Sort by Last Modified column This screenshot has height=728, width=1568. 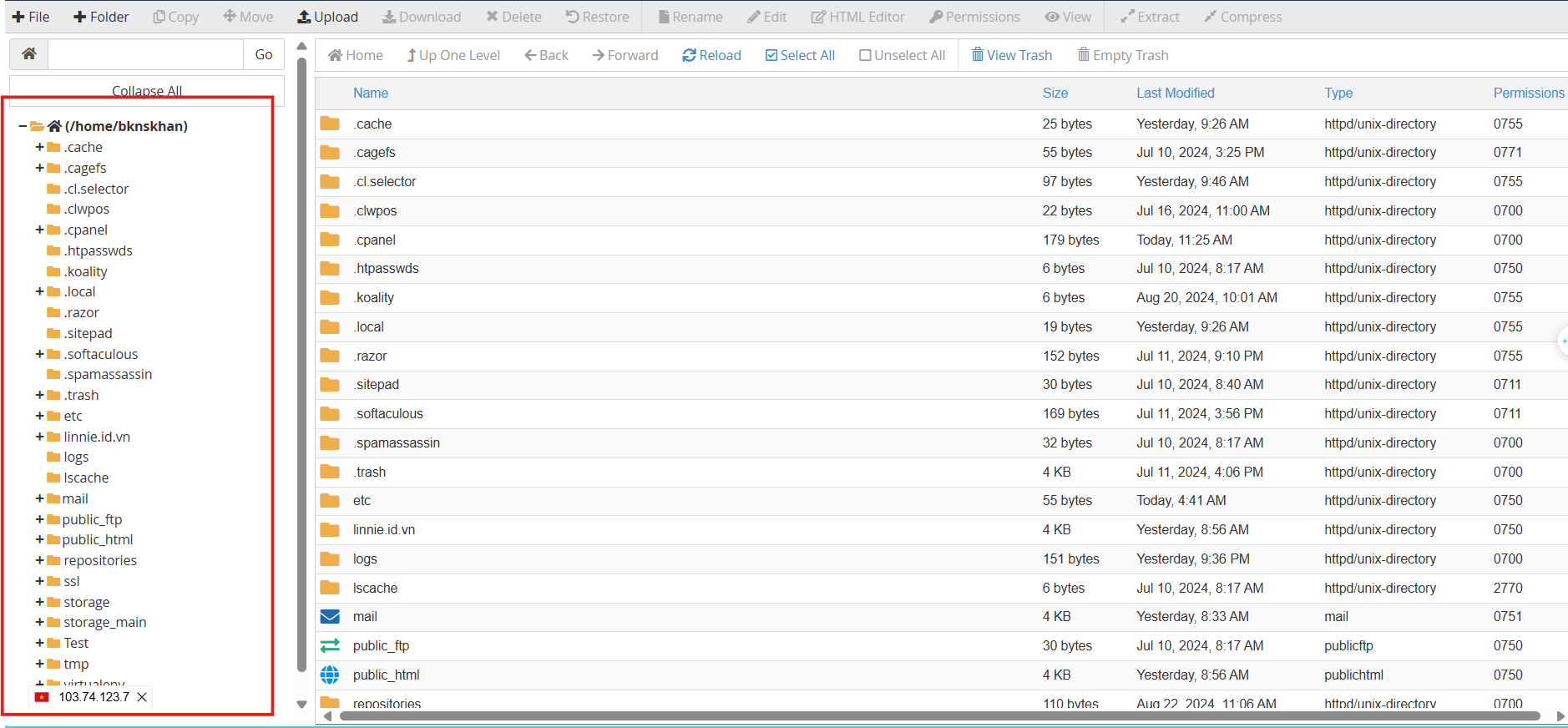[x=1176, y=93]
